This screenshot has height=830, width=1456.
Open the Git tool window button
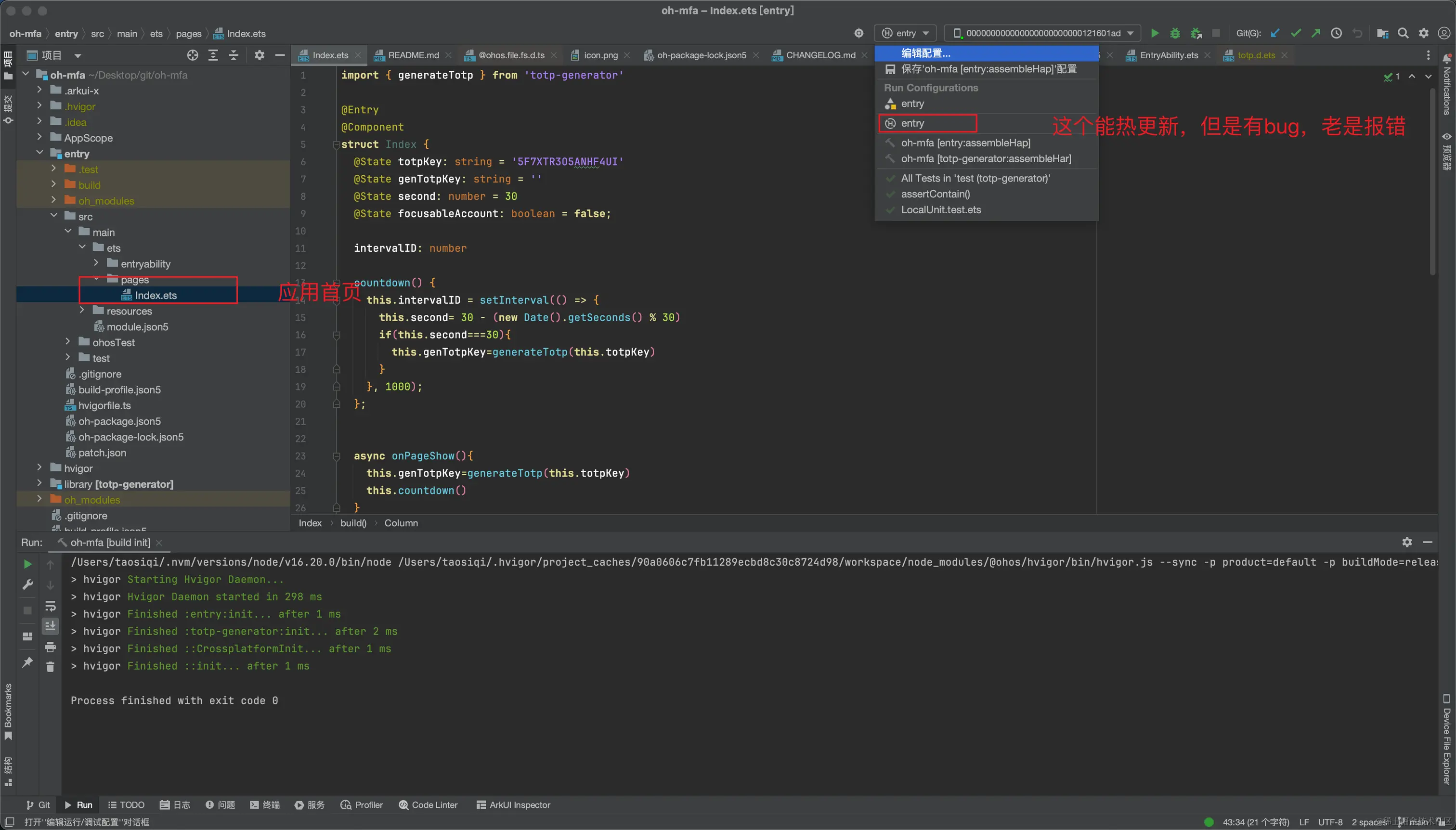[39, 805]
